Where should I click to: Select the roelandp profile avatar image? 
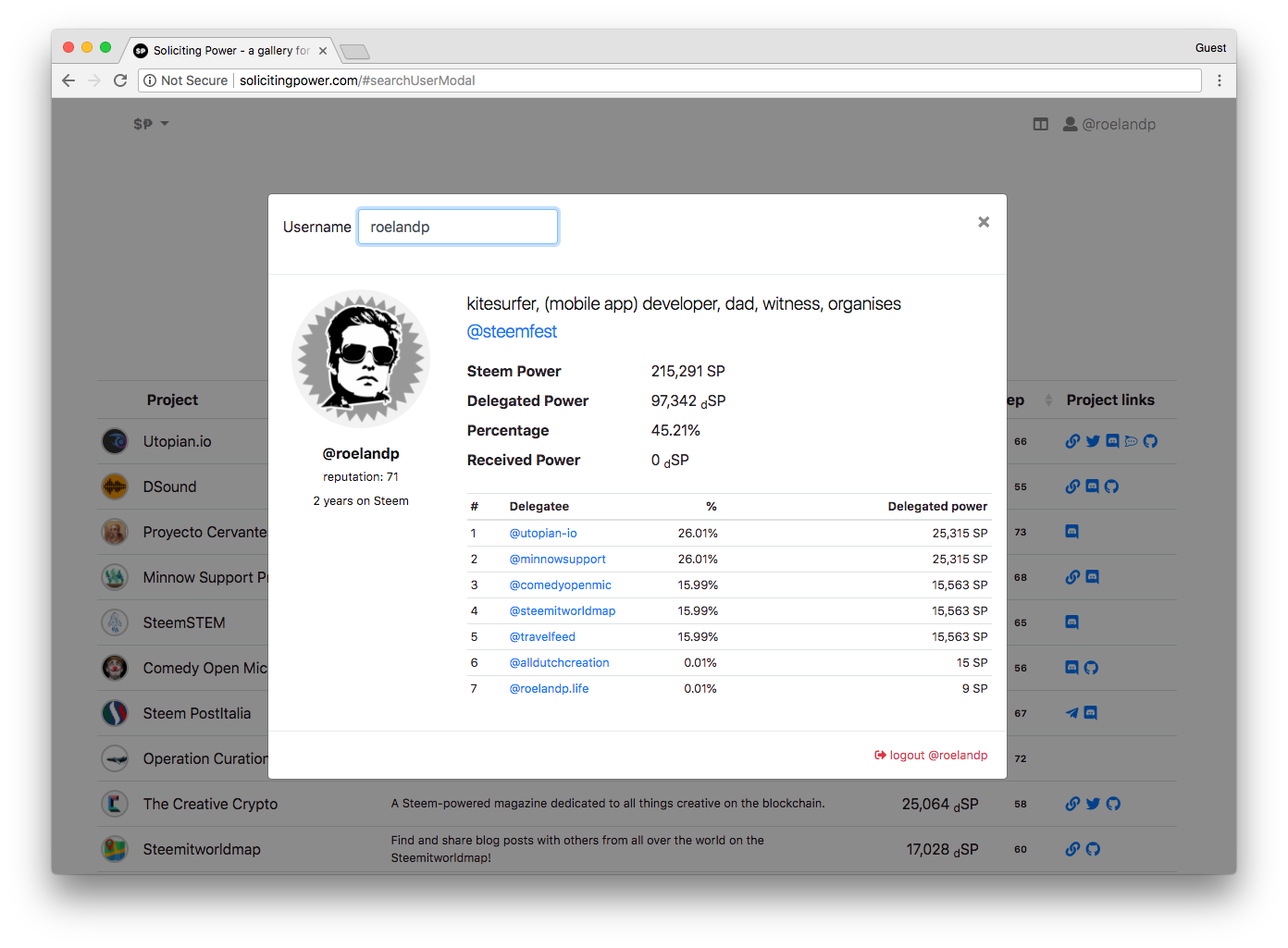coord(361,359)
